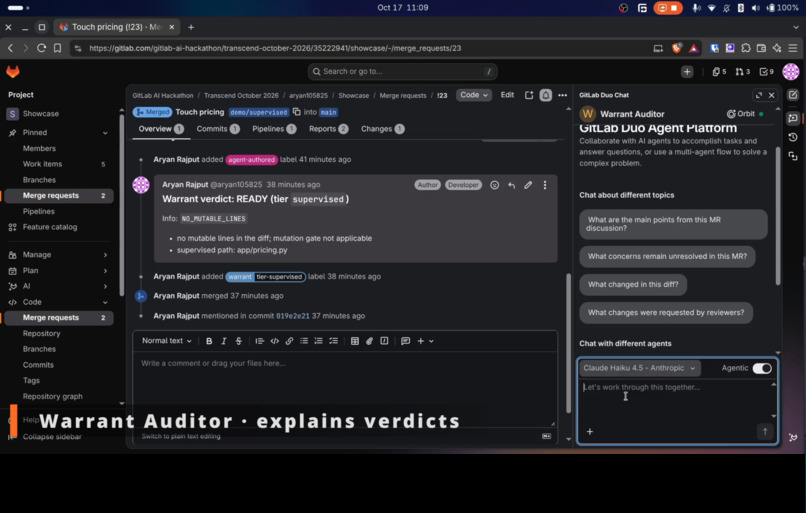
Task: Click the Search or go to field
Action: tap(402, 72)
